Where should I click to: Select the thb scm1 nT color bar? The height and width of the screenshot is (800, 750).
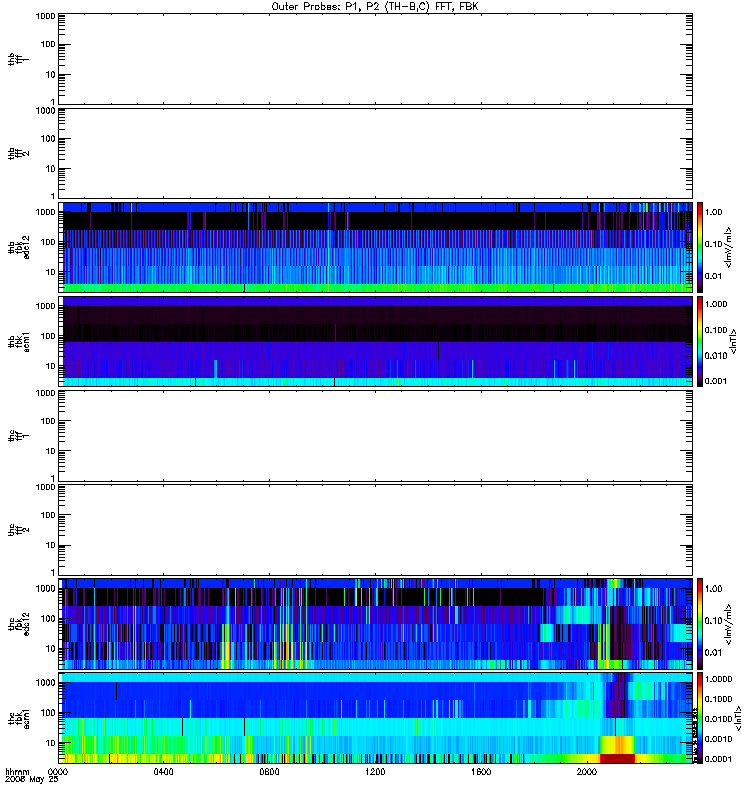pyautogui.click(x=700, y=341)
